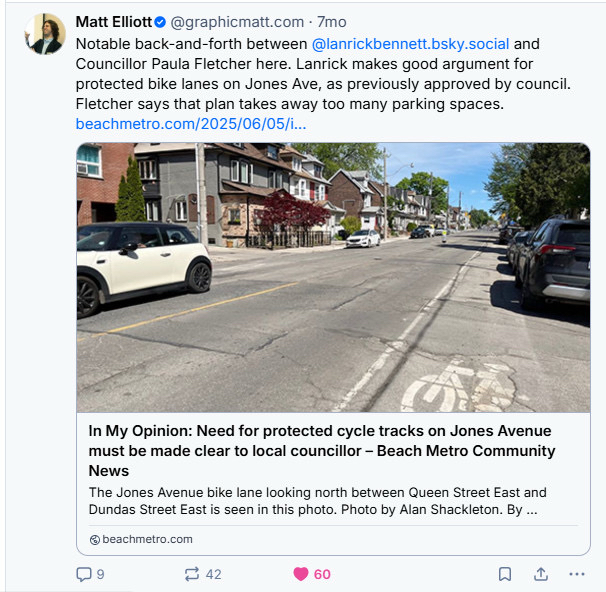Open the beachmetro.com shortened article link
This screenshot has width=606, height=592.
click(191, 124)
